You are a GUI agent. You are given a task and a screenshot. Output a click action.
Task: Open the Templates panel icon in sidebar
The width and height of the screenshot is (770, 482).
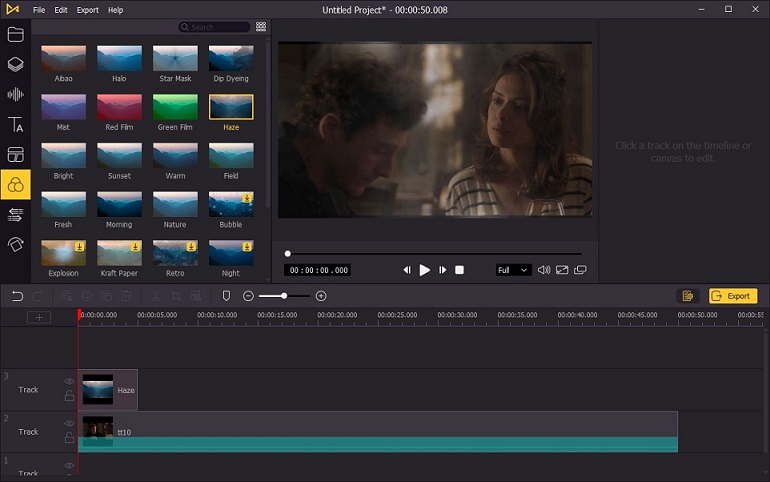pos(15,155)
